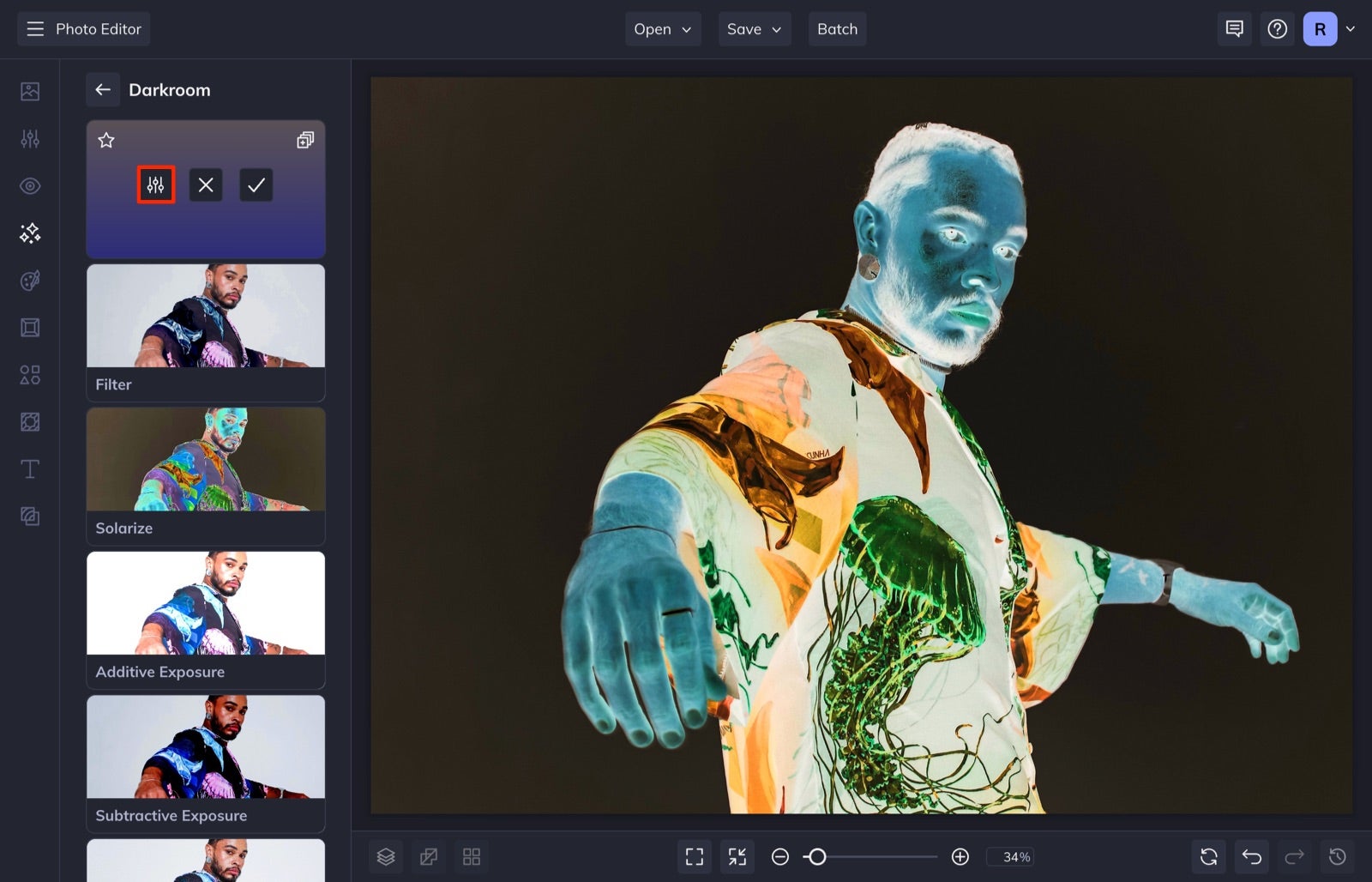Click the Batch button in the top bar
Image resolution: width=1372 pixels, height=882 pixels.
click(837, 28)
